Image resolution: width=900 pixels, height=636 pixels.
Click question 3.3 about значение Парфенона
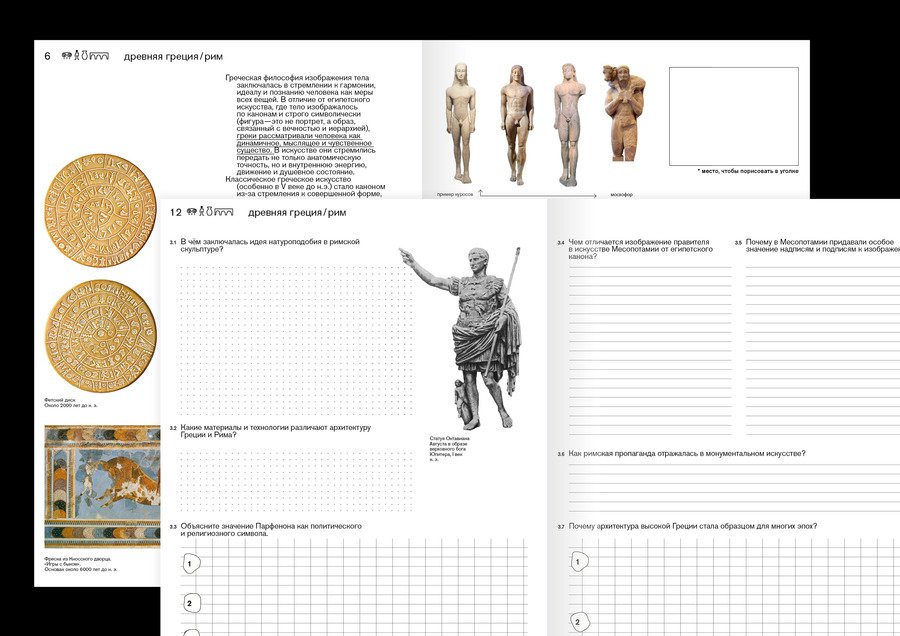pos(271,529)
